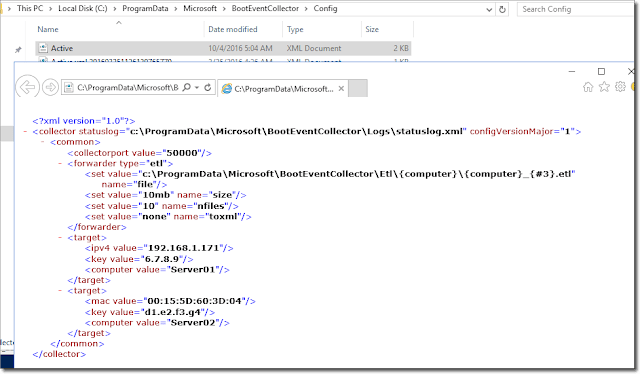Click the search magnifier in IE address bar
The height and width of the screenshot is (374, 640).
pyautogui.click(x=187, y=87)
